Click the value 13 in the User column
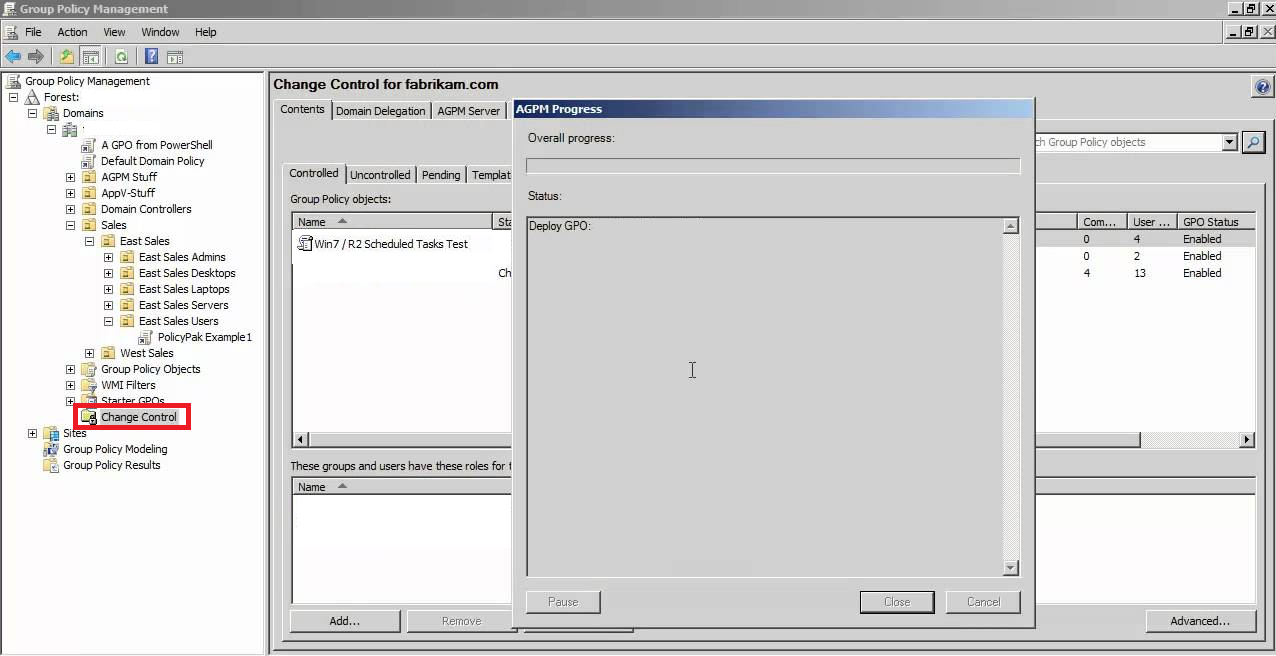The image size is (1276, 656). tap(1139, 273)
